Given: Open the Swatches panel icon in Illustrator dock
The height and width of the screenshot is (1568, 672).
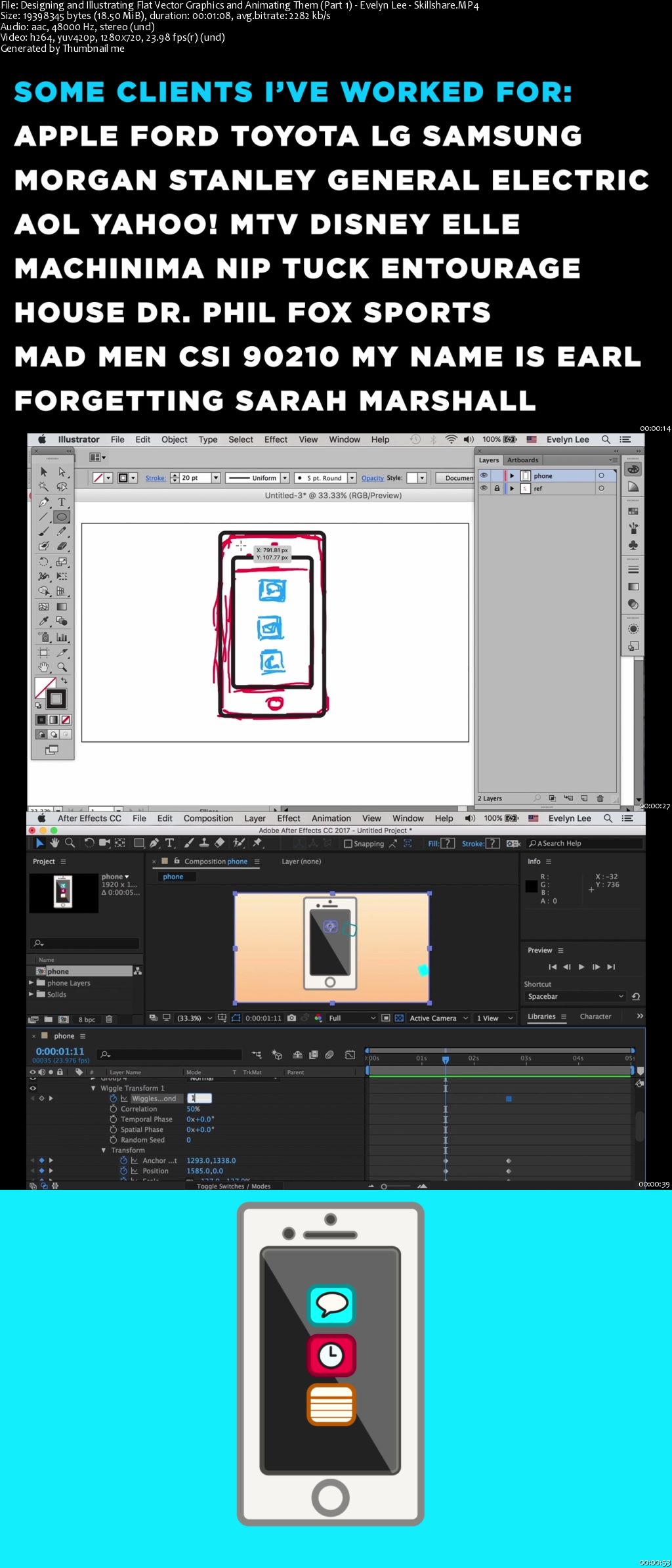Looking at the screenshot, I should 633,511.
